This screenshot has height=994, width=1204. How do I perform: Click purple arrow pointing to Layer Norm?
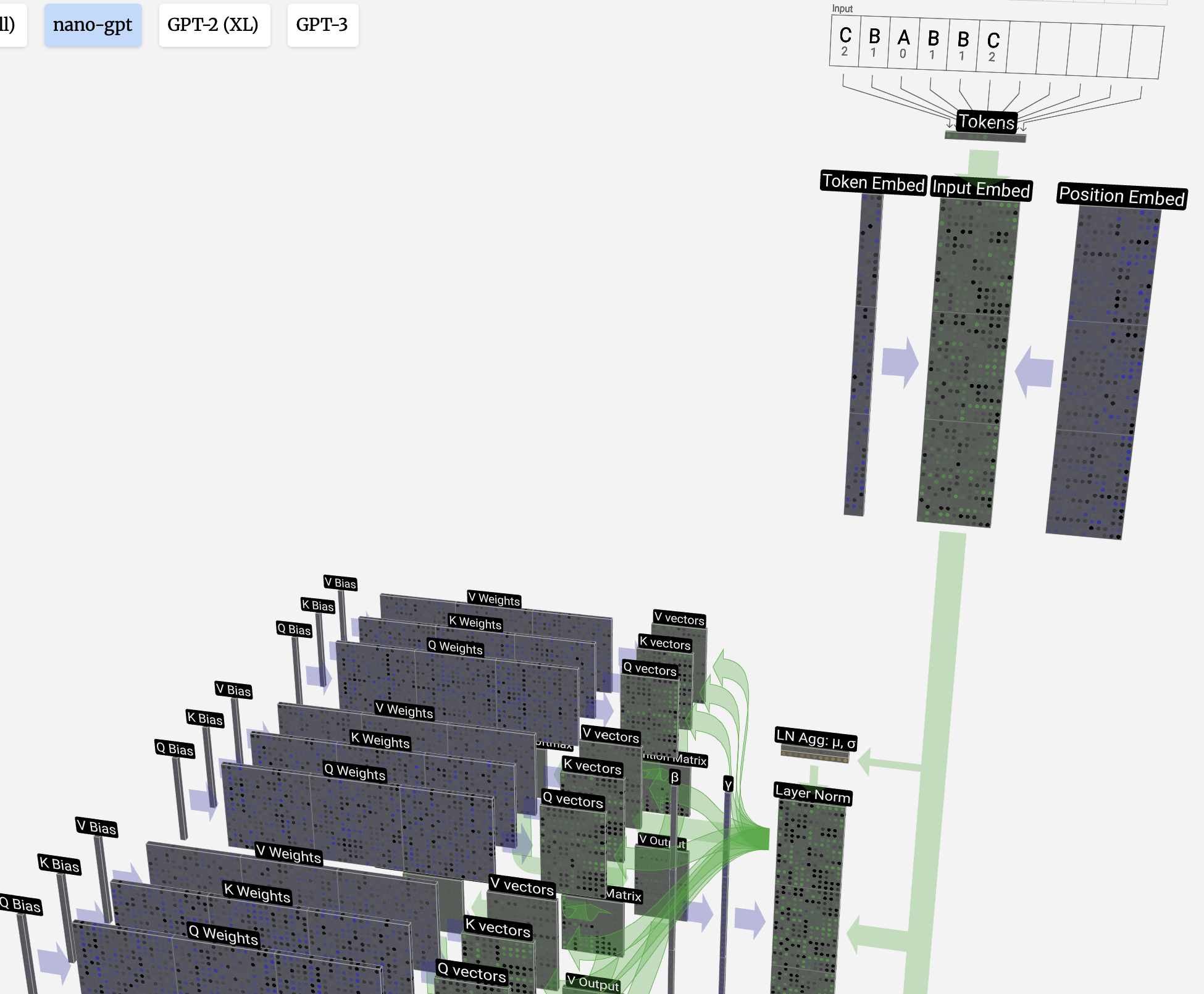point(750,920)
